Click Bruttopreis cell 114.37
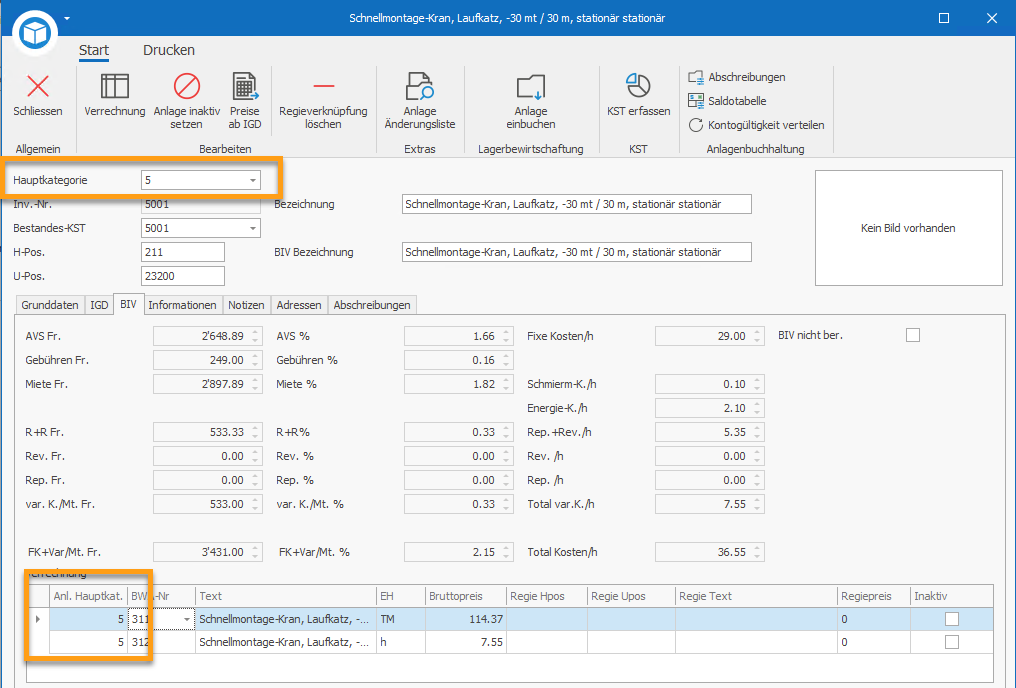Image resolution: width=1016 pixels, height=688 pixels. point(465,619)
